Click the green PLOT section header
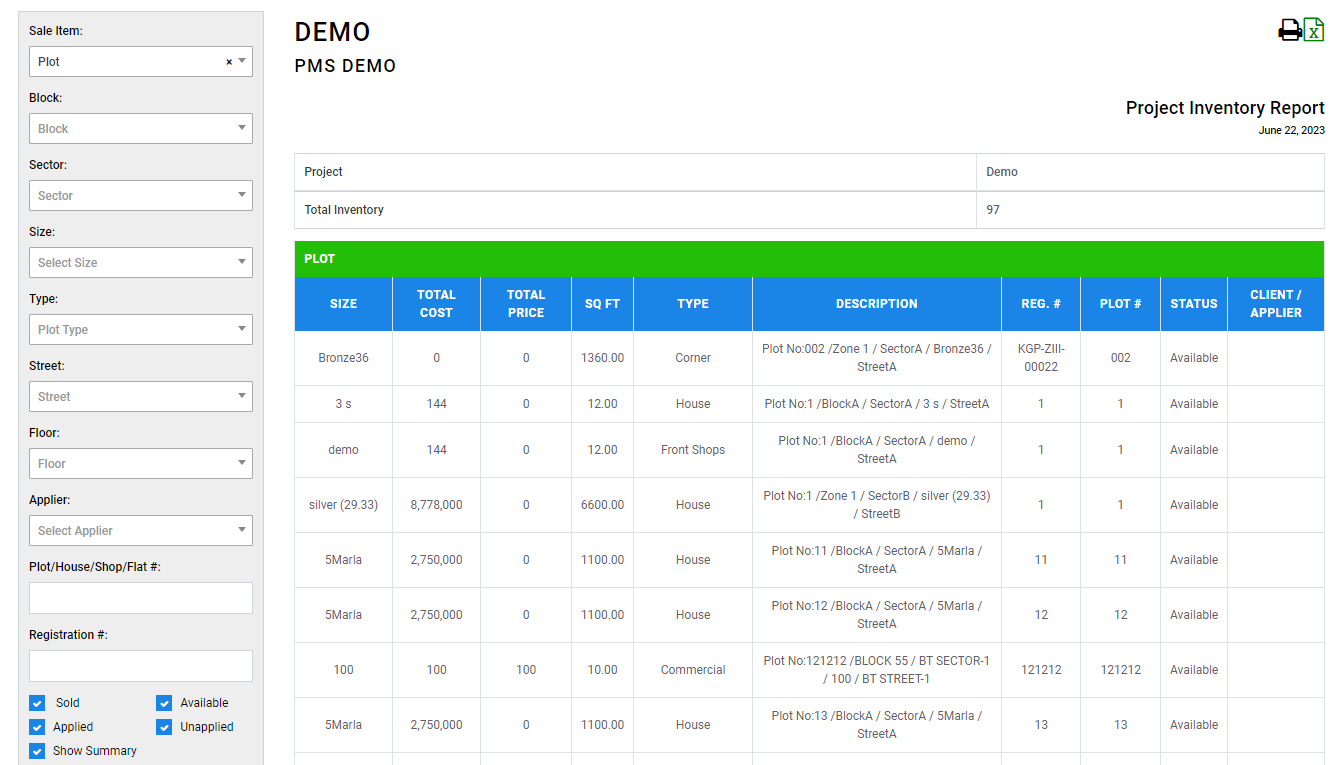1337x765 pixels. point(809,259)
